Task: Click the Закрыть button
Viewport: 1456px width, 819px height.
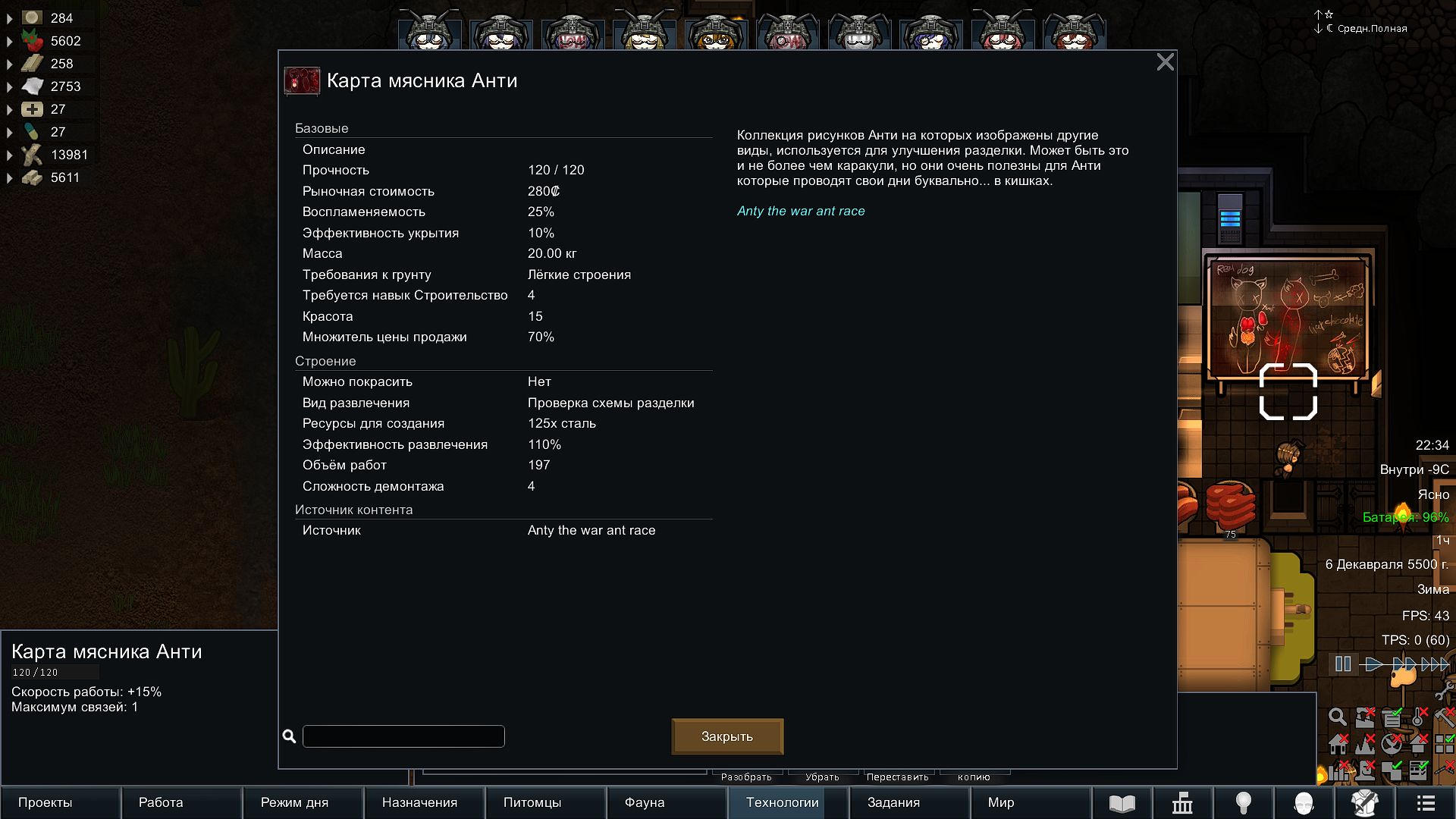Action: coord(727,736)
